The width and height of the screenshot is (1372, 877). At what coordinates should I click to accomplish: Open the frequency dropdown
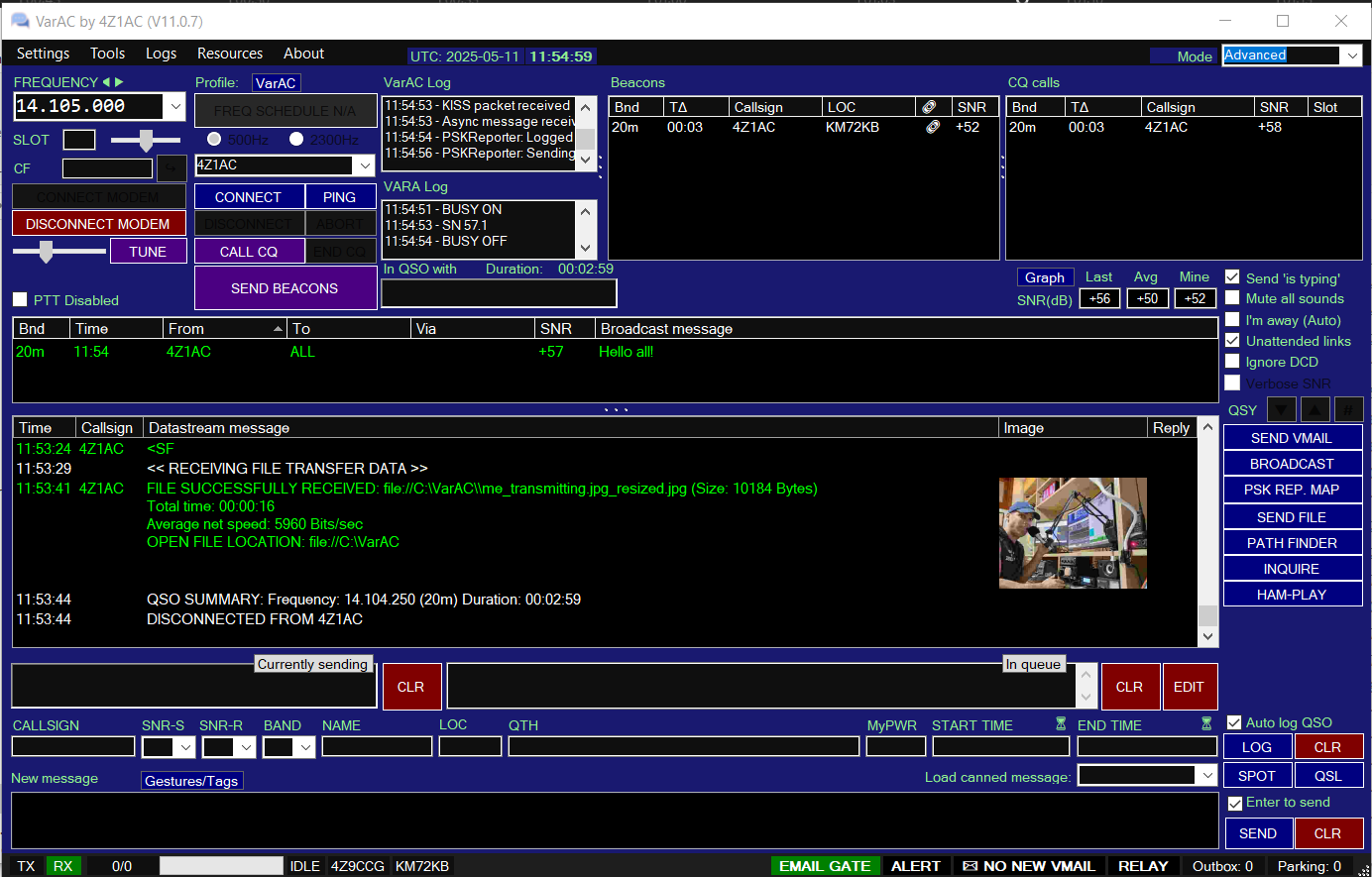click(x=175, y=106)
